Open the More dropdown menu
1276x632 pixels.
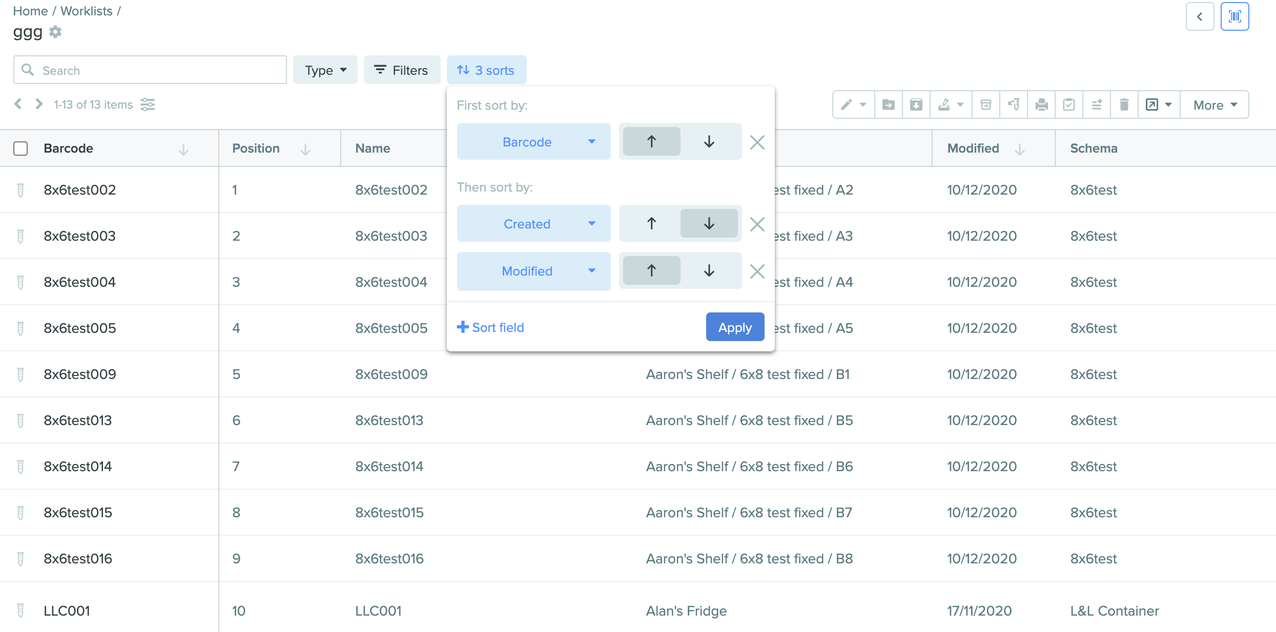(x=1214, y=105)
